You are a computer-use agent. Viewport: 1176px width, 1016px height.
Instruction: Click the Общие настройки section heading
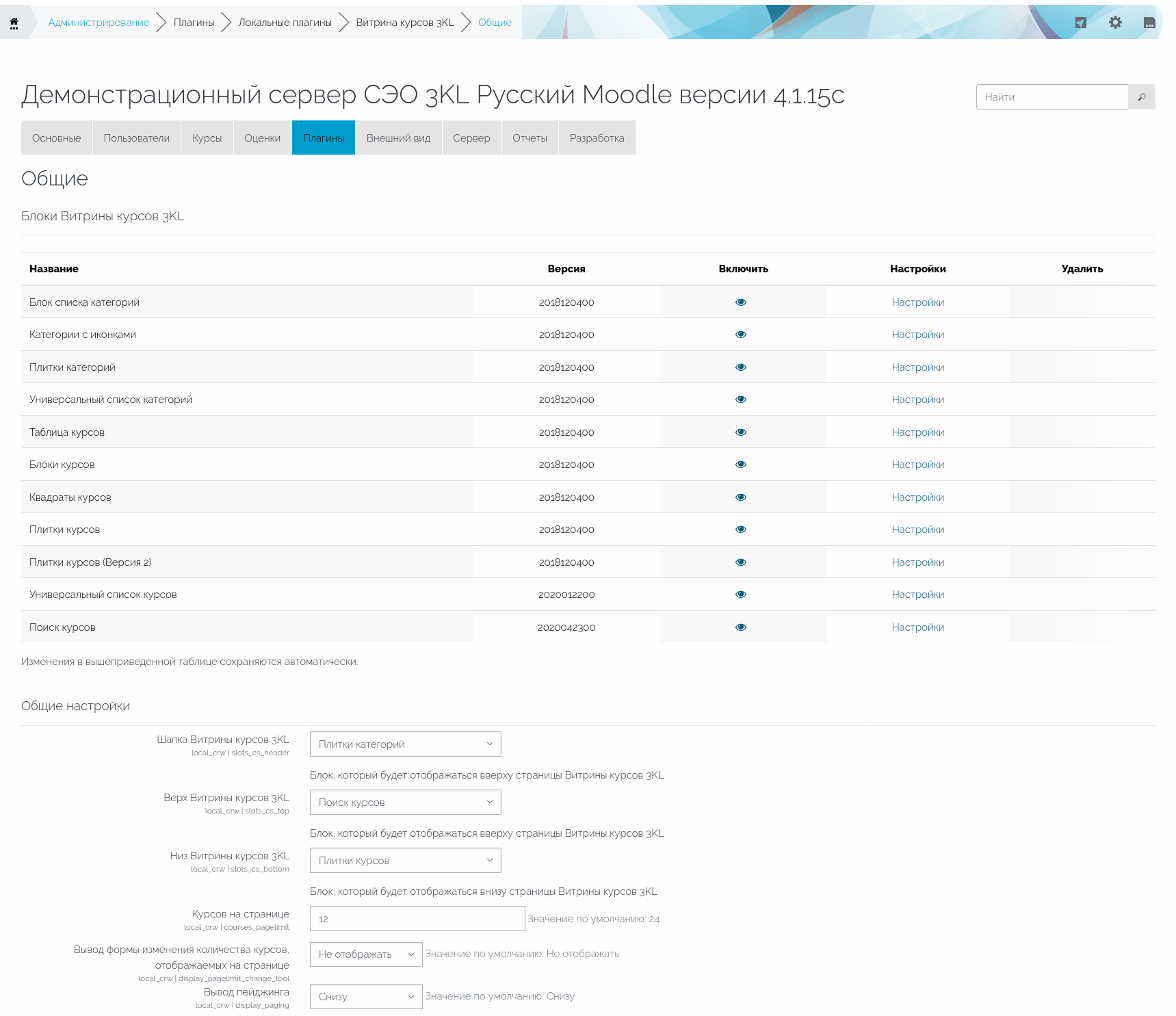click(x=76, y=706)
